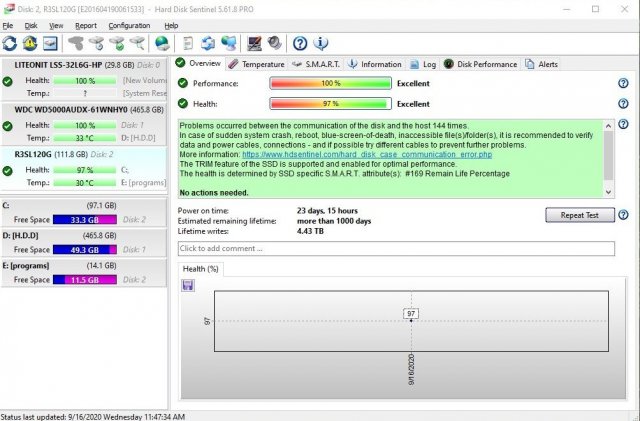Image resolution: width=640 pixels, height=421 pixels.
Task: Click the save chart floppy disk icon
Action: tap(188, 285)
